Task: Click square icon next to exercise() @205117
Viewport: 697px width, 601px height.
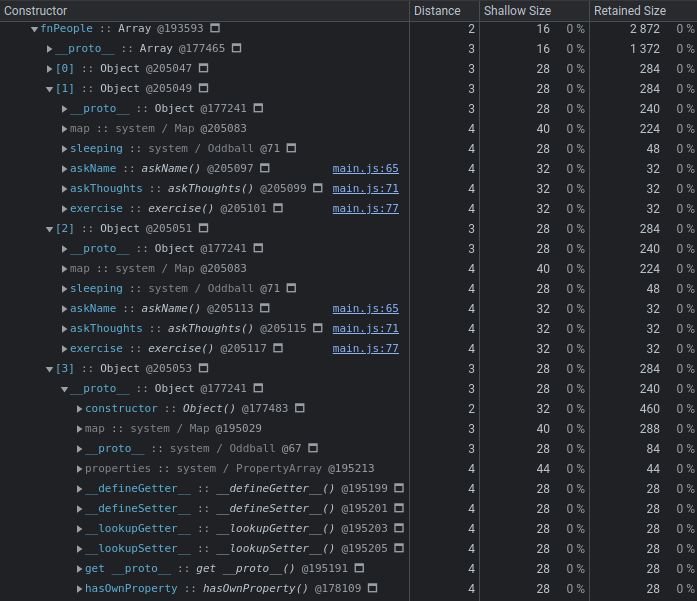Action: [x=278, y=348]
